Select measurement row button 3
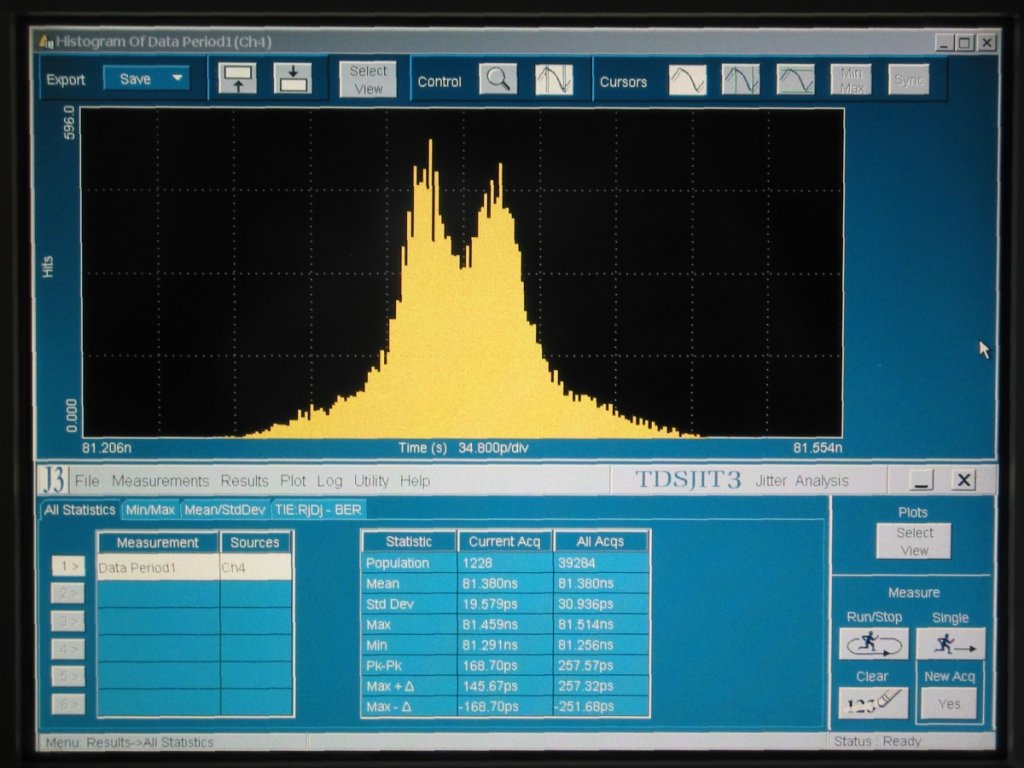Screen dimensions: 1024x768 (x=69, y=621)
